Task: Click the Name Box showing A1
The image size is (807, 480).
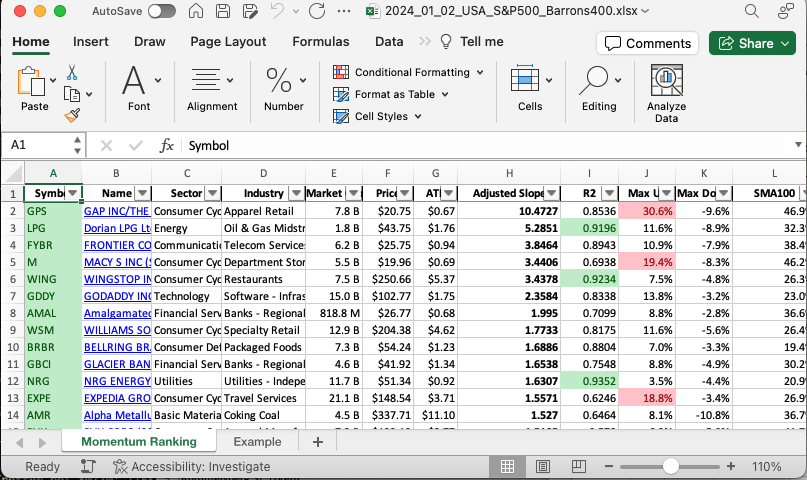Action: click(40, 145)
